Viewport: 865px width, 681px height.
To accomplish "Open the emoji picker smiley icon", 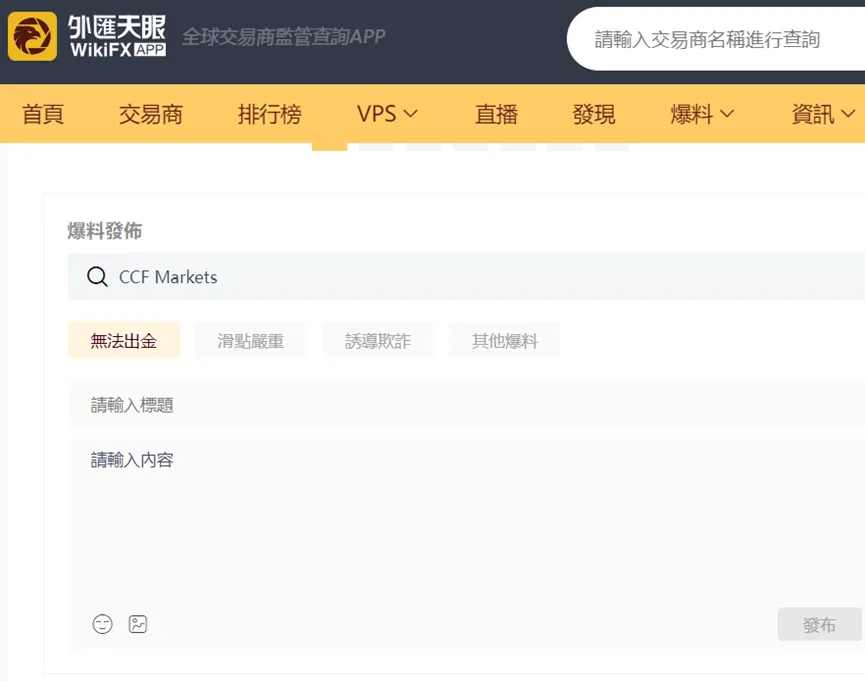I will pos(103,624).
